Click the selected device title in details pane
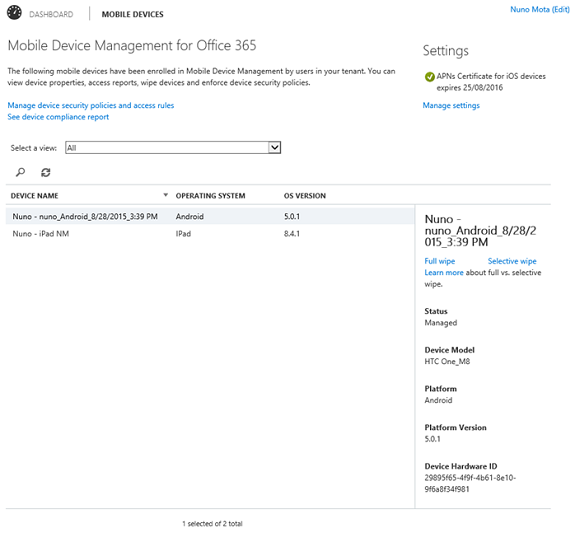 pyautogui.click(x=480, y=230)
